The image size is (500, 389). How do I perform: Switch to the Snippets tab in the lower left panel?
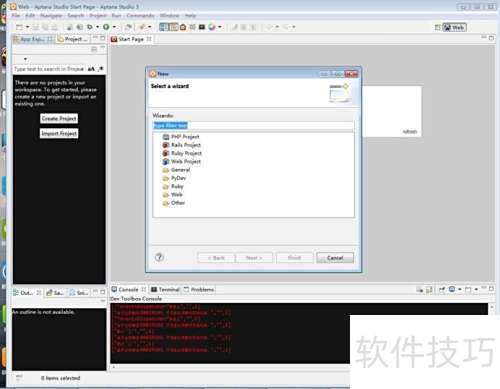click(79, 293)
